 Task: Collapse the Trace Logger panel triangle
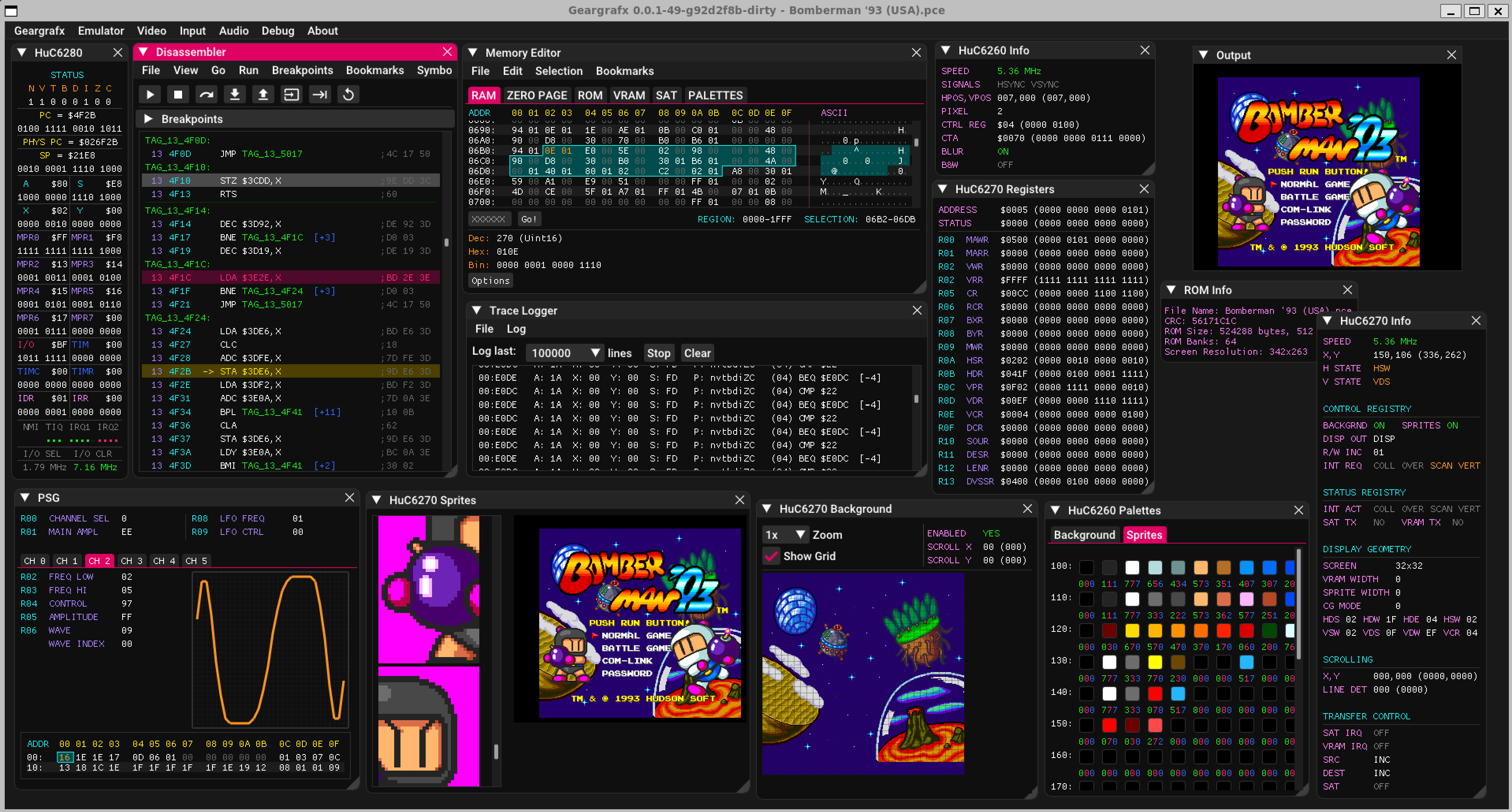point(477,311)
